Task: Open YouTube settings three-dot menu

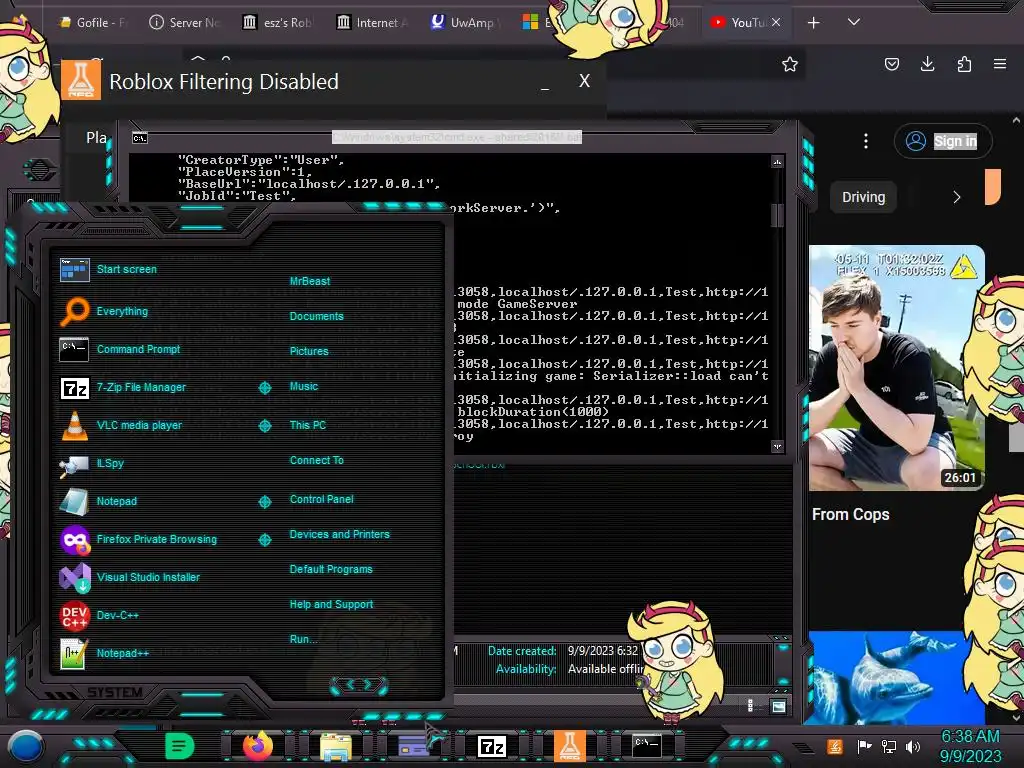Action: pos(866,141)
